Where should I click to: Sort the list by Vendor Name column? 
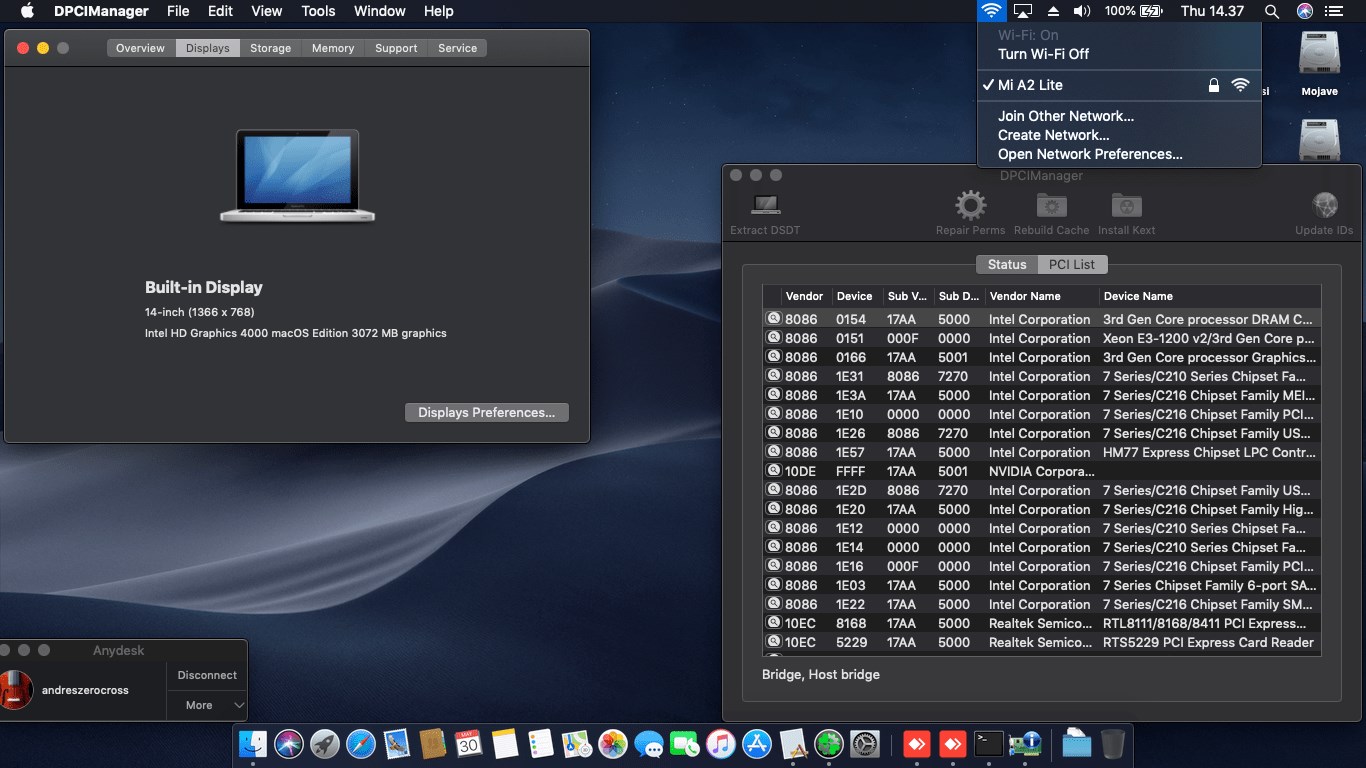point(1024,296)
